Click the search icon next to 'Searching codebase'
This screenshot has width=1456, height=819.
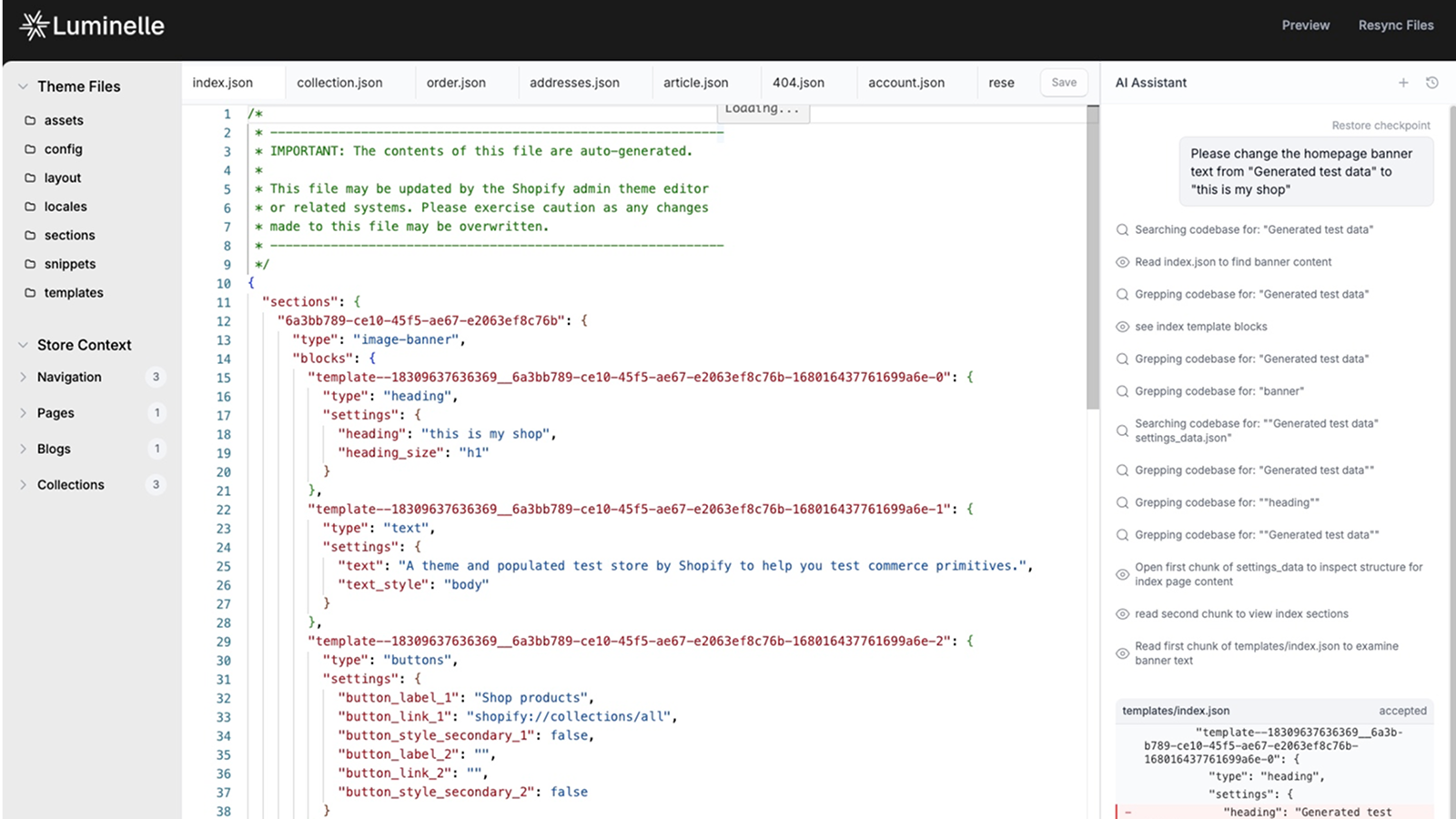1122,229
